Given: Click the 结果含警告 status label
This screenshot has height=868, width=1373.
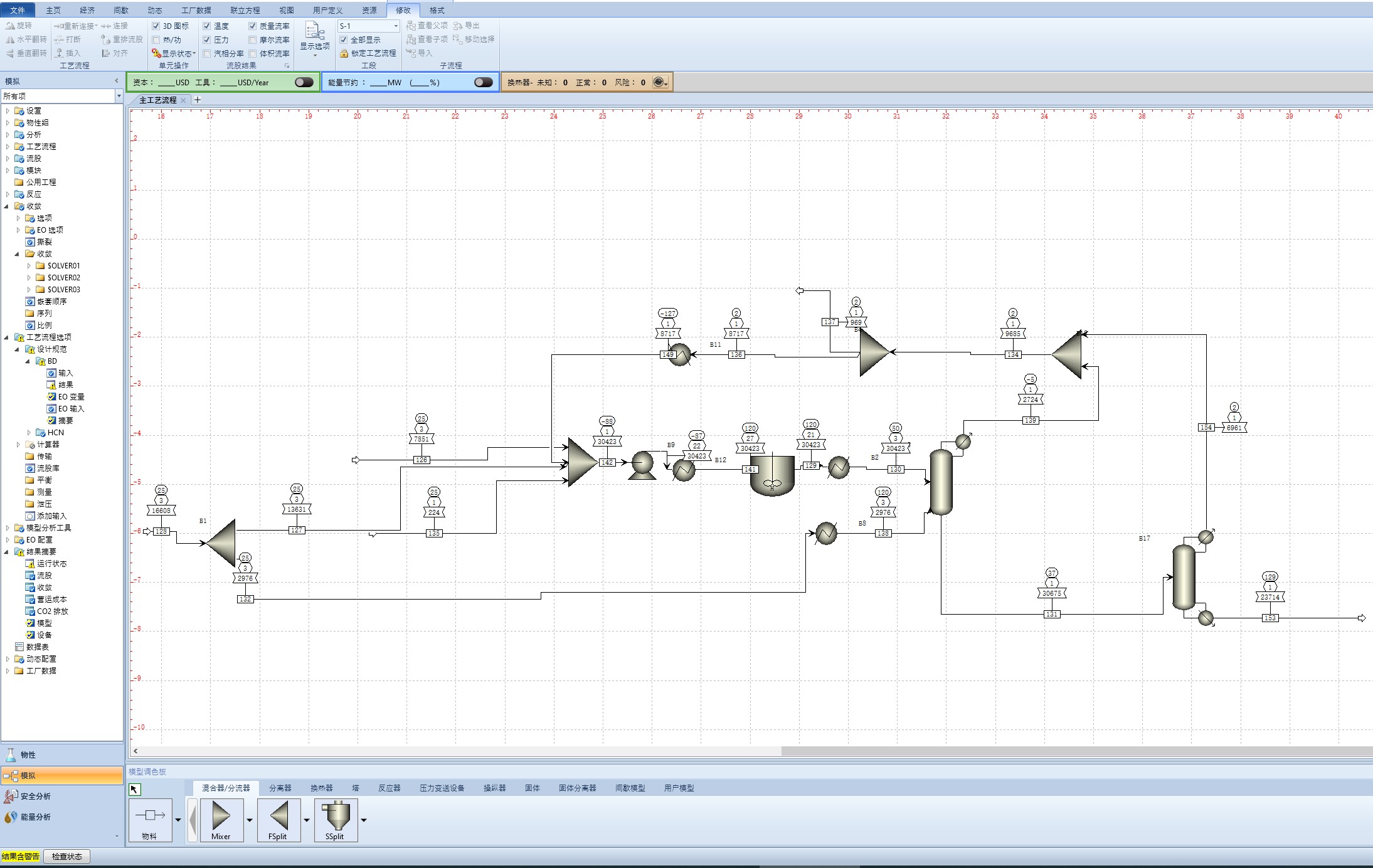Looking at the screenshot, I should click(x=20, y=856).
